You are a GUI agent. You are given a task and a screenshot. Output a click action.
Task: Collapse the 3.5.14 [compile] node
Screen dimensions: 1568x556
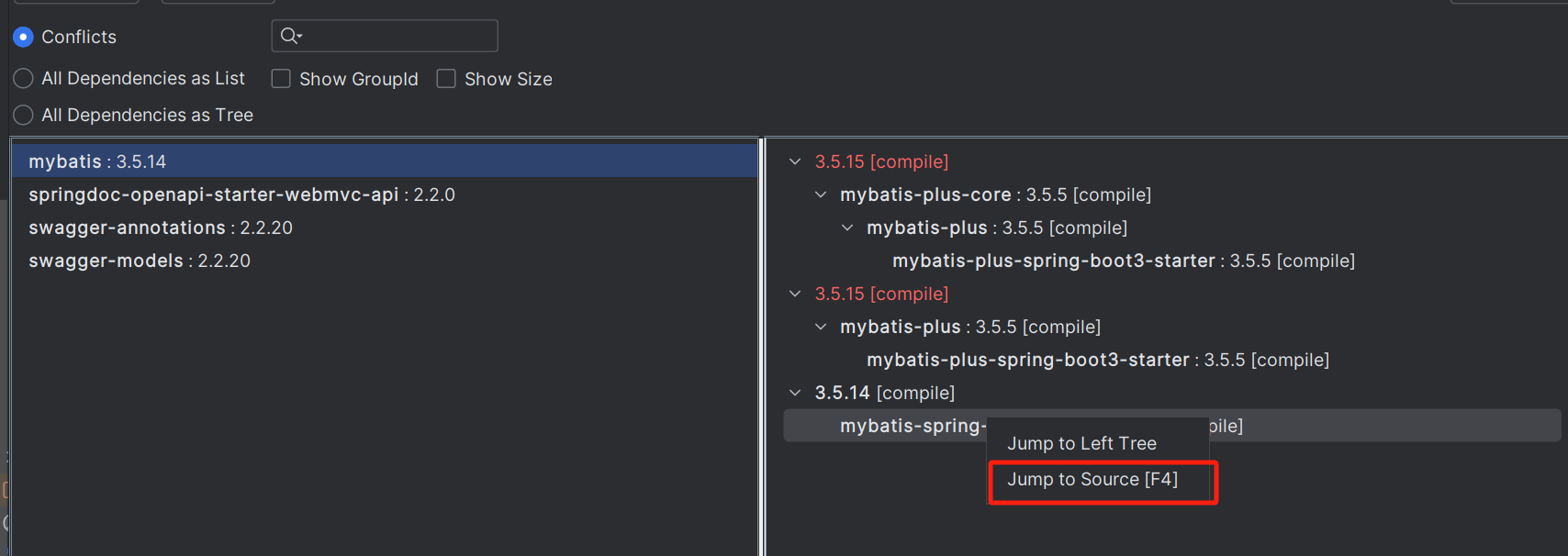(x=795, y=393)
